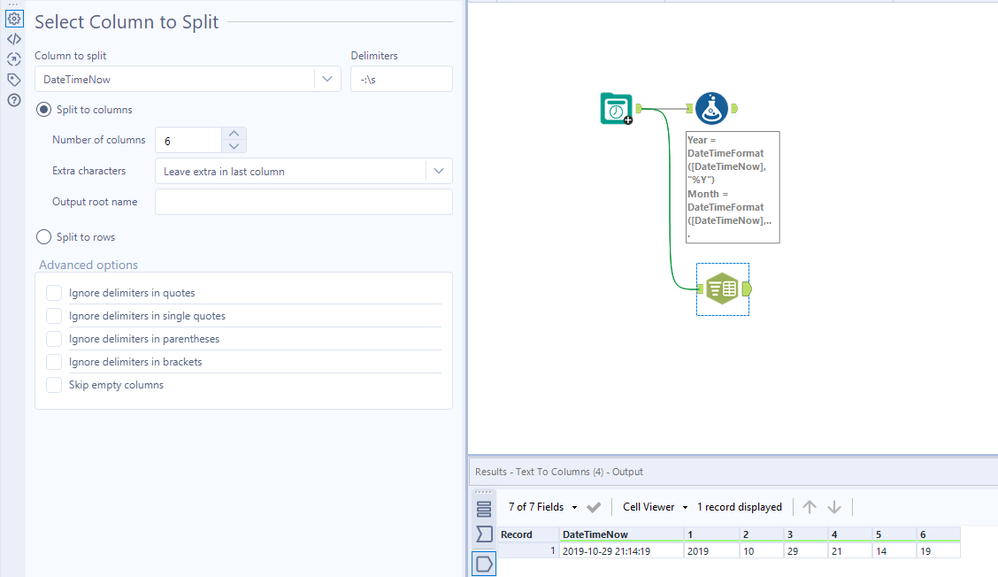Select the Text To Columns tool
The image size is (998, 577).
[x=722, y=289]
